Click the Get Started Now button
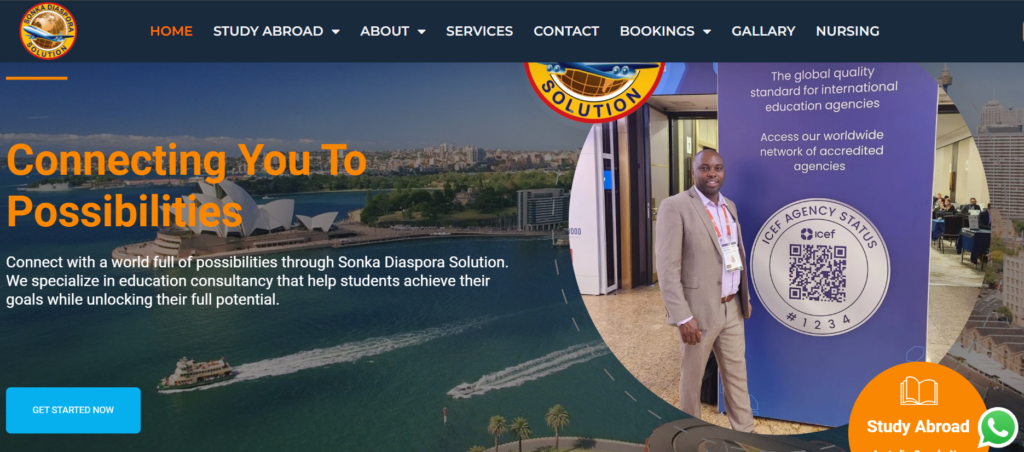The width and height of the screenshot is (1024, 452). [73, 410]
